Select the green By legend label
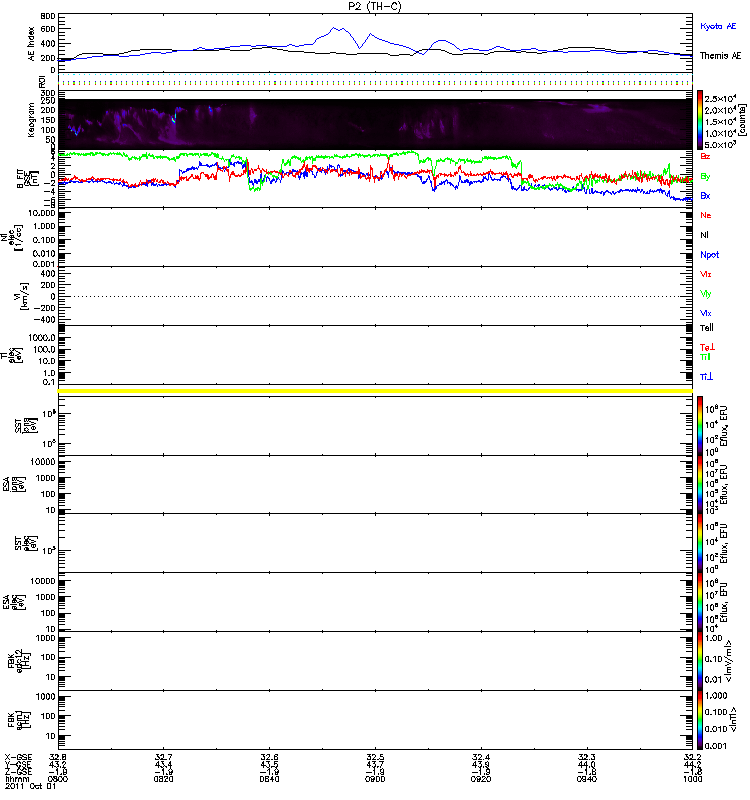The image size is (750, 800). tap(706, 176)
